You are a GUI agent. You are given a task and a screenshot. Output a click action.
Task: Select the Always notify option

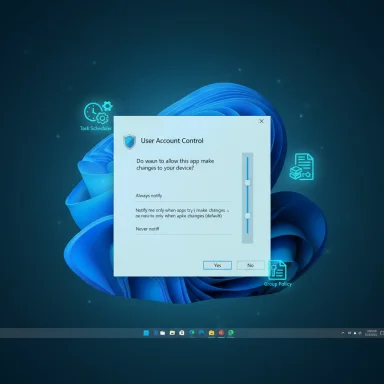[149, 196]
